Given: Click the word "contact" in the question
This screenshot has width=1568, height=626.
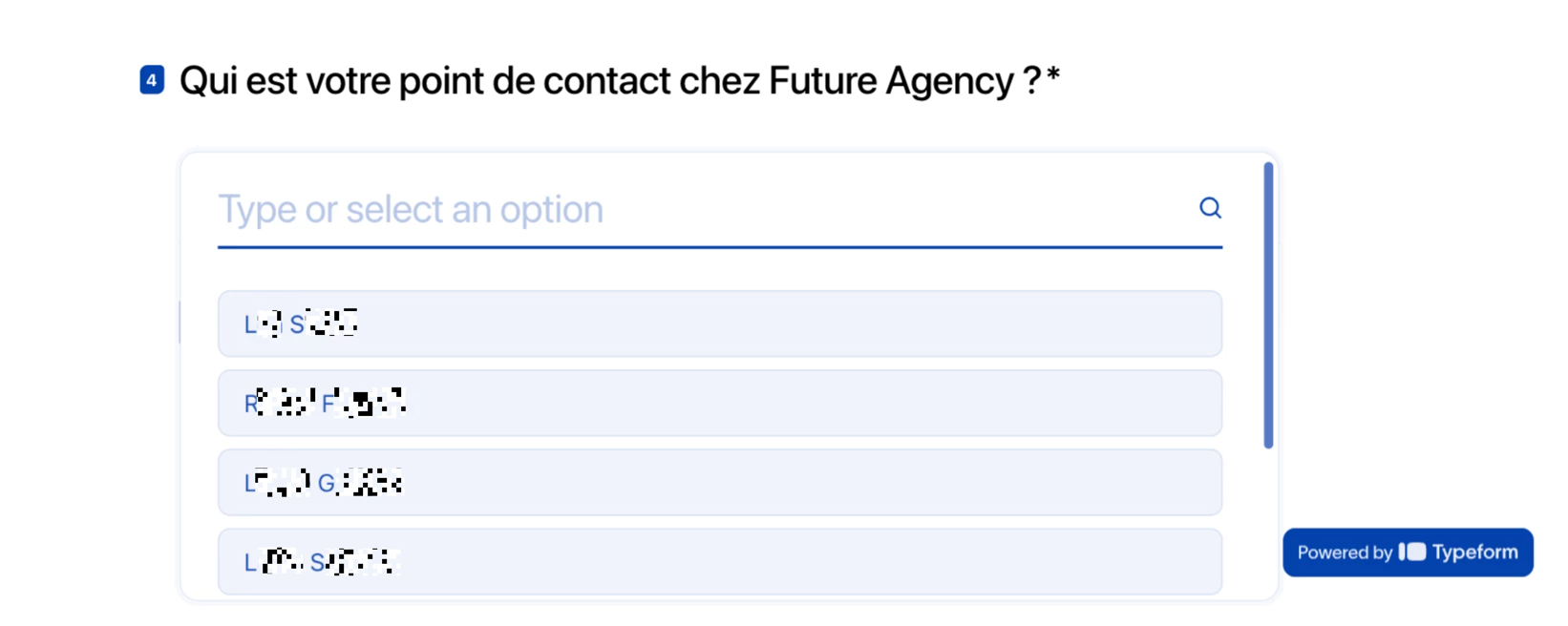Looking at the screenshot, I should (606, 81).
